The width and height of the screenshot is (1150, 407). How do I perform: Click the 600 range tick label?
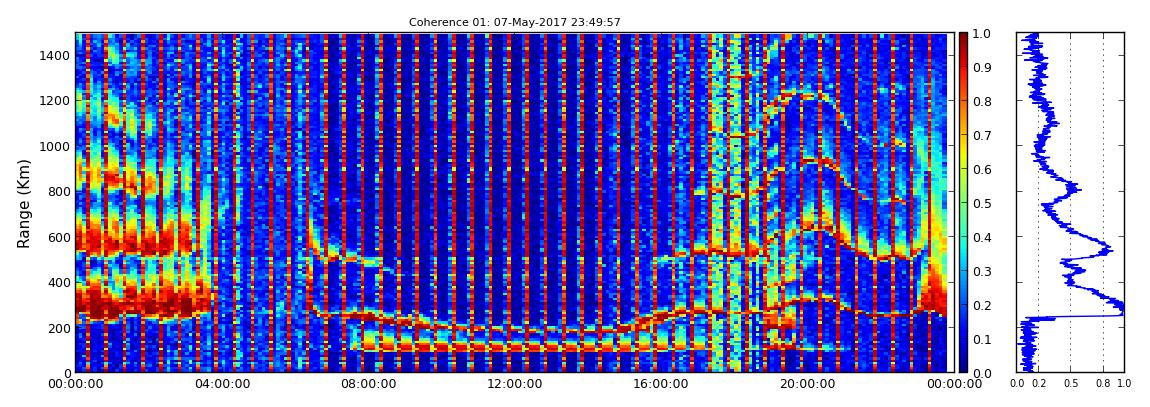(x=59, y=237)
